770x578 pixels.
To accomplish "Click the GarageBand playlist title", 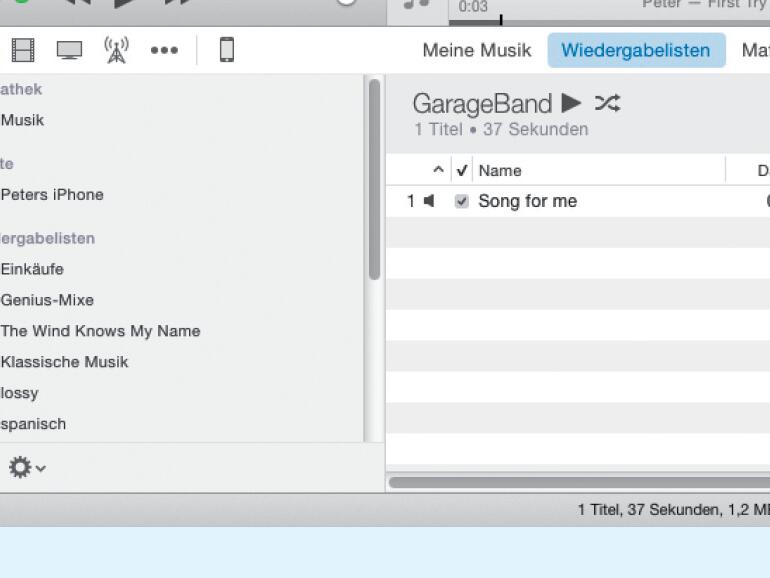I will point(482,104).
